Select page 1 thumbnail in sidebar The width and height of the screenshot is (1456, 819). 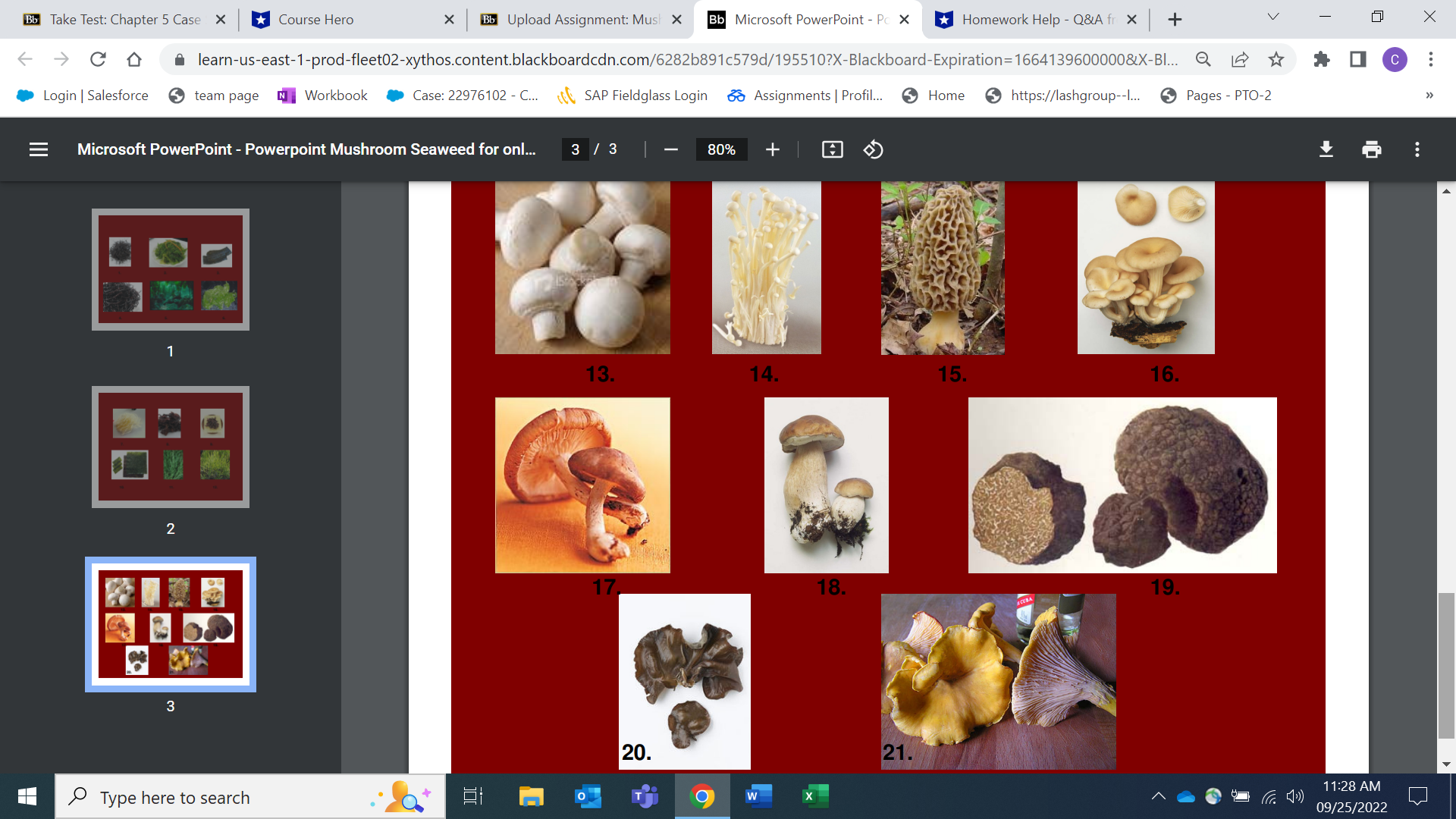pos(171,270)
